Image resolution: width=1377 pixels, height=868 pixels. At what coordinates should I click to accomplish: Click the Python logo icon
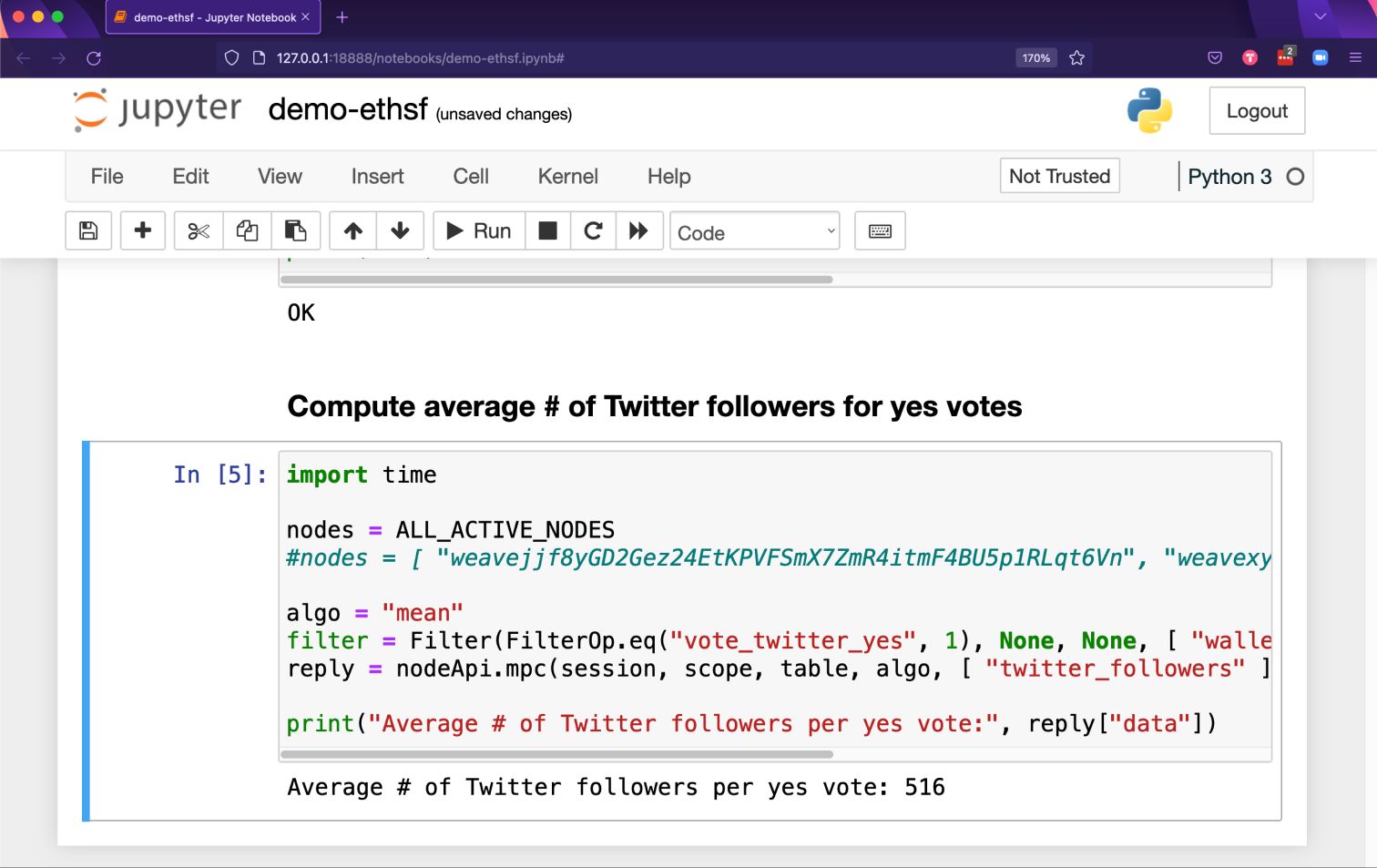(1149, 110)
